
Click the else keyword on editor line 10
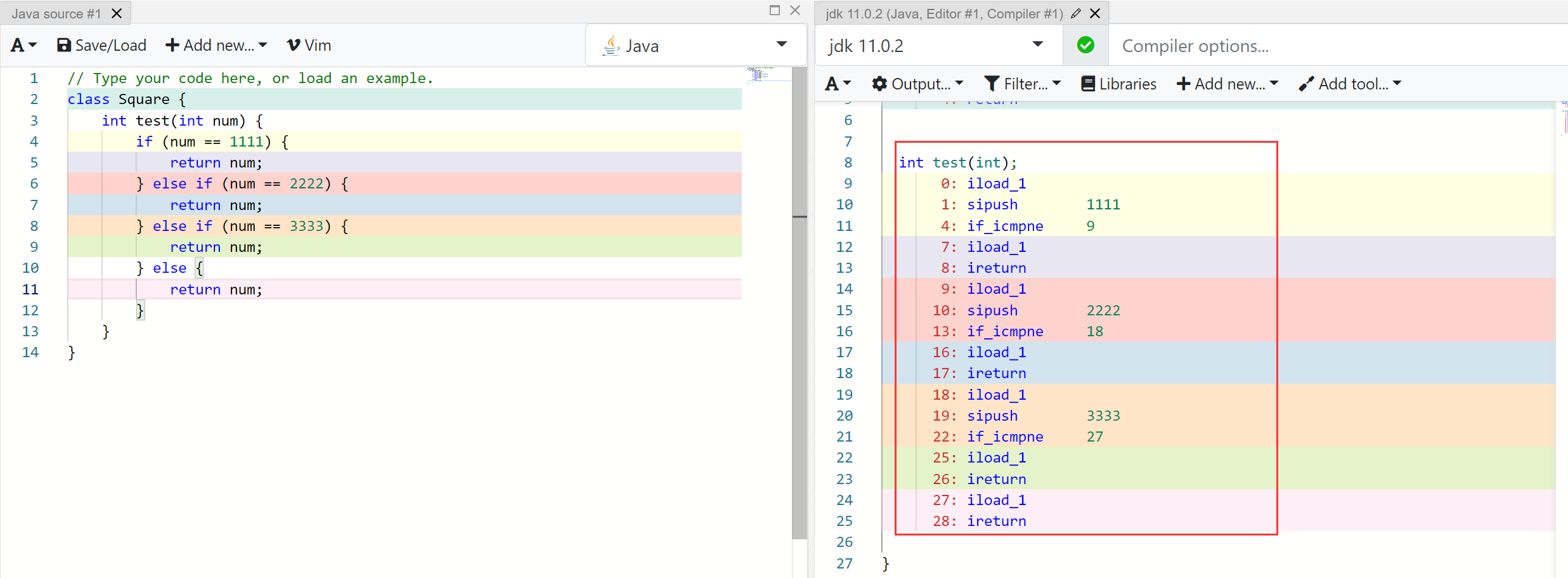(169, 268)
